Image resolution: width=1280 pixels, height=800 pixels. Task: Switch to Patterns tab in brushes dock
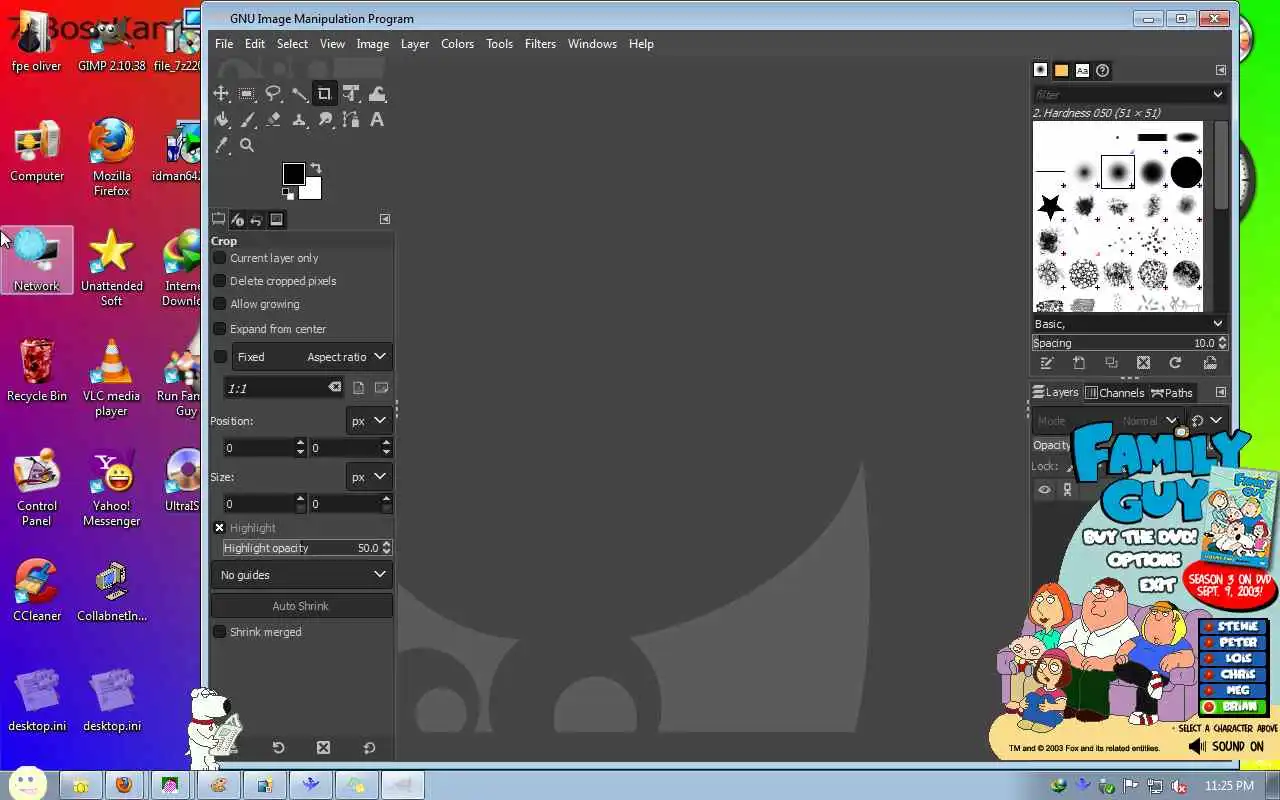[1061, 70]
